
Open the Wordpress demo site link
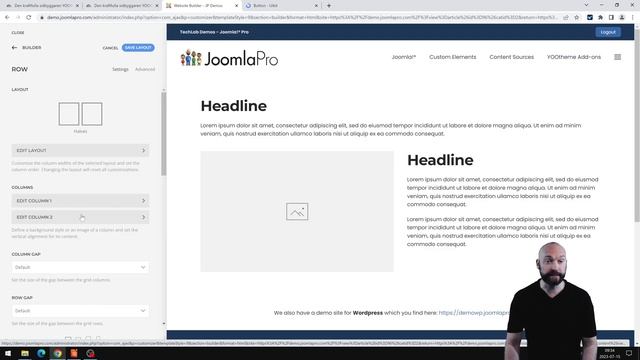click(473, 313)
